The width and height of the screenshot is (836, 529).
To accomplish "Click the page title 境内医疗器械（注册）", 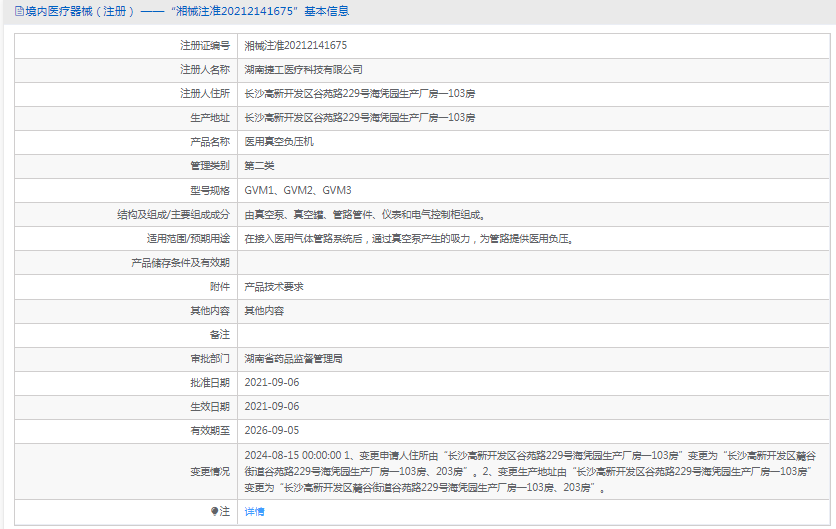I will pos(80,11).
